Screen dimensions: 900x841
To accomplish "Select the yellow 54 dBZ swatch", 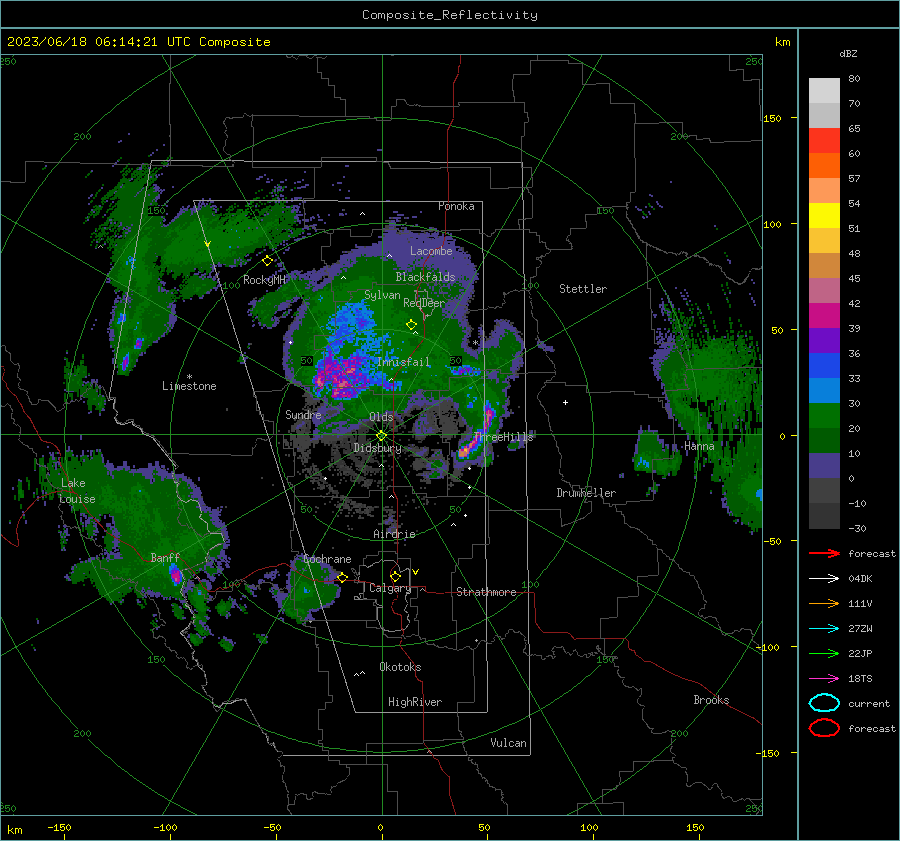I will 824,216.
